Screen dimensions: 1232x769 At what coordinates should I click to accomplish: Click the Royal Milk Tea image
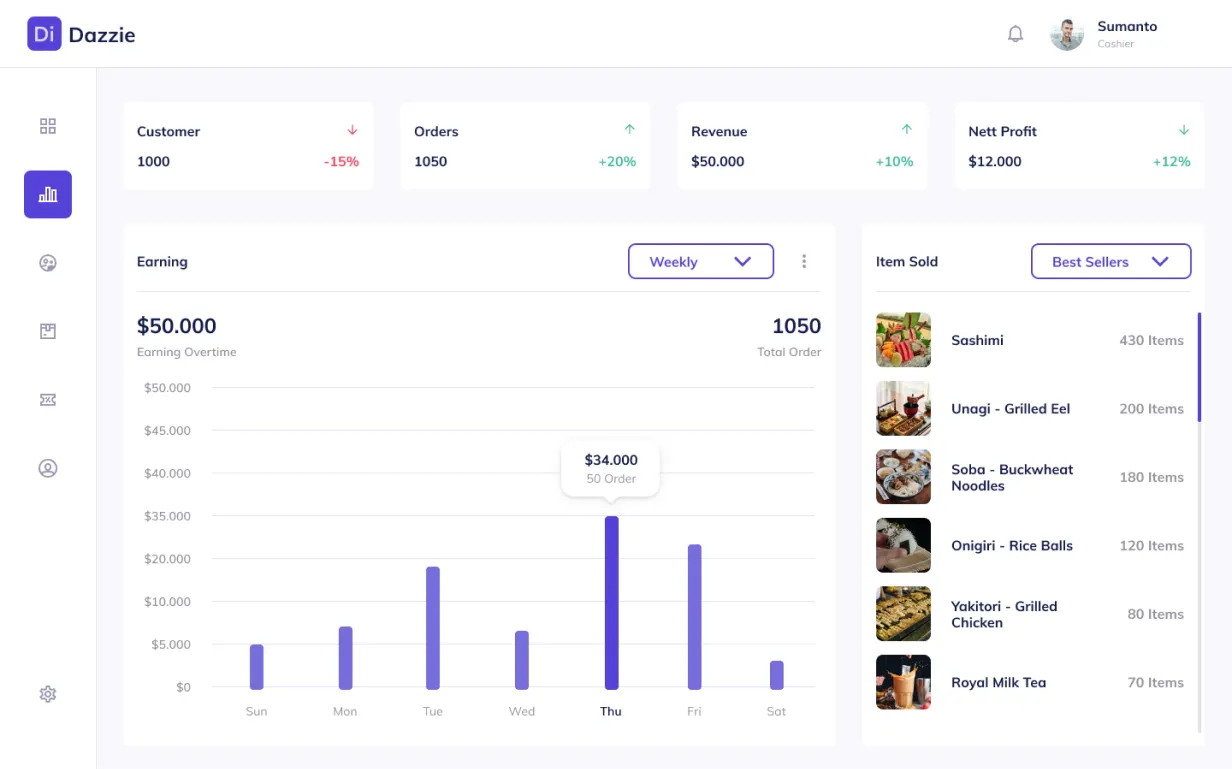pos(903,682)
